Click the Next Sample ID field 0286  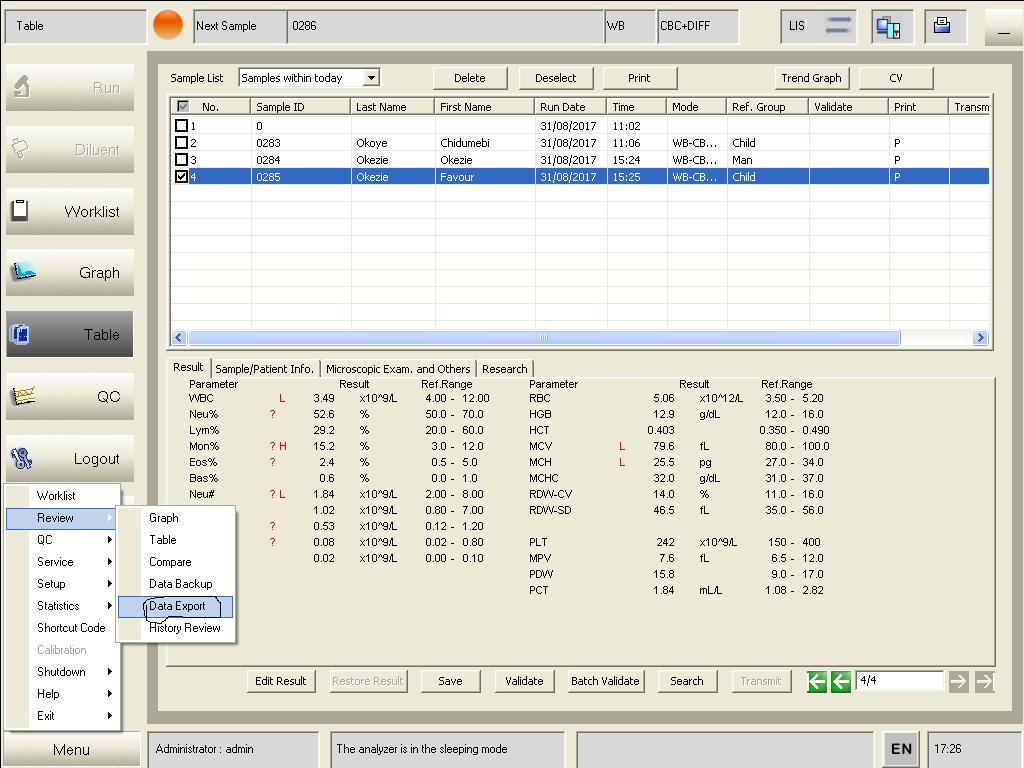[x=445, y=26]
